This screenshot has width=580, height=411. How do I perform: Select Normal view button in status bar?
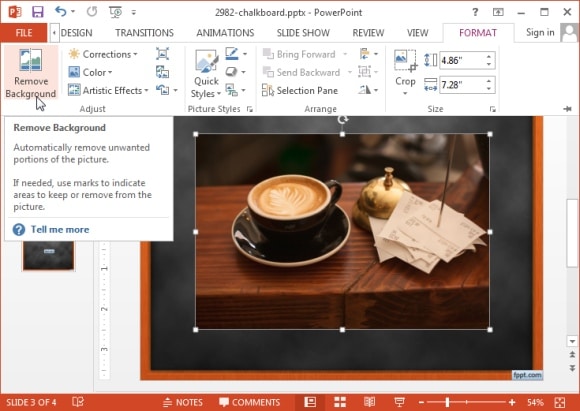(310, 402)
